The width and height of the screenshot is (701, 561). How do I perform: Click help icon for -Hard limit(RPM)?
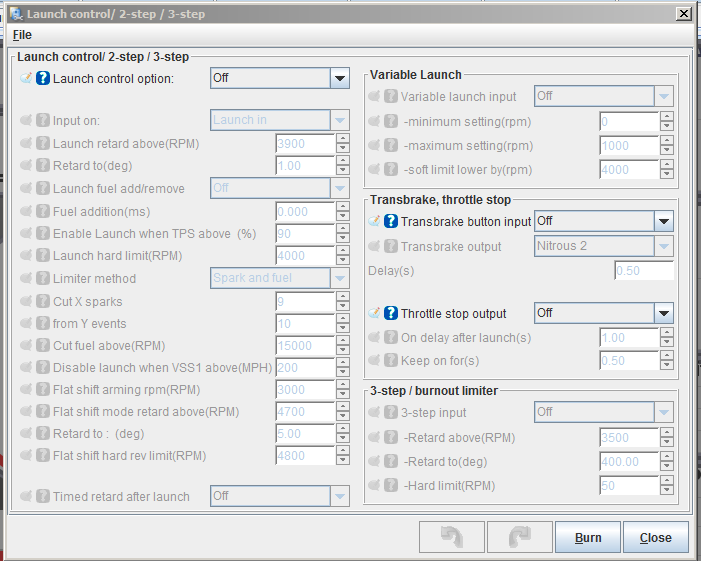391,485
